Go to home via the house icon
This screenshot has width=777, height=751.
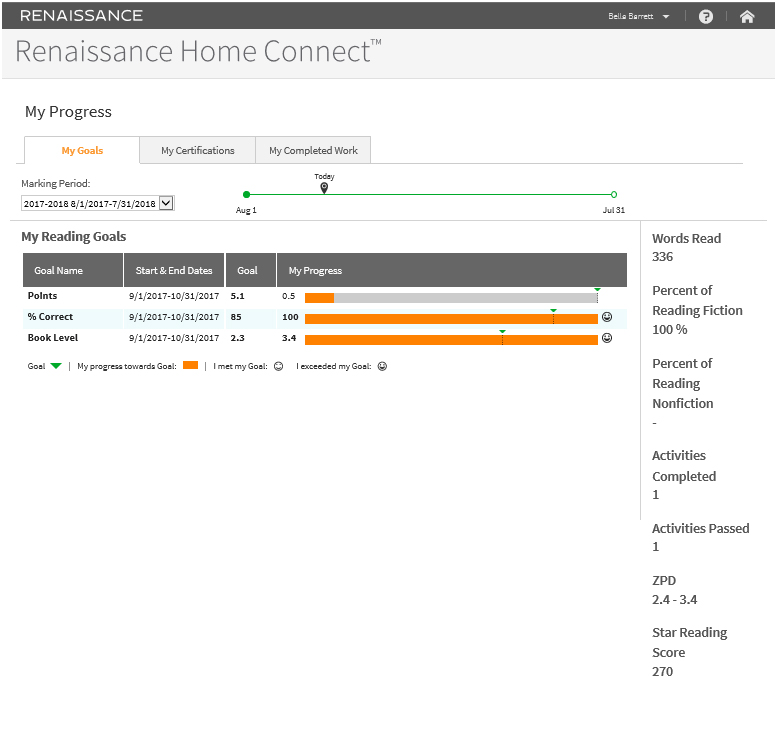[746, 17]
